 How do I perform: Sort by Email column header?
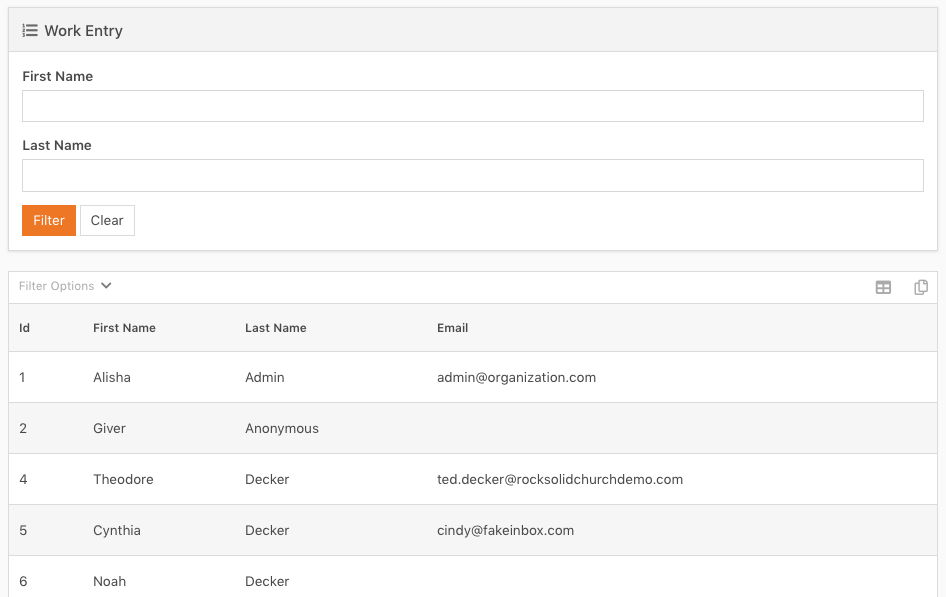pyautogui.click(x=452, y=327)
